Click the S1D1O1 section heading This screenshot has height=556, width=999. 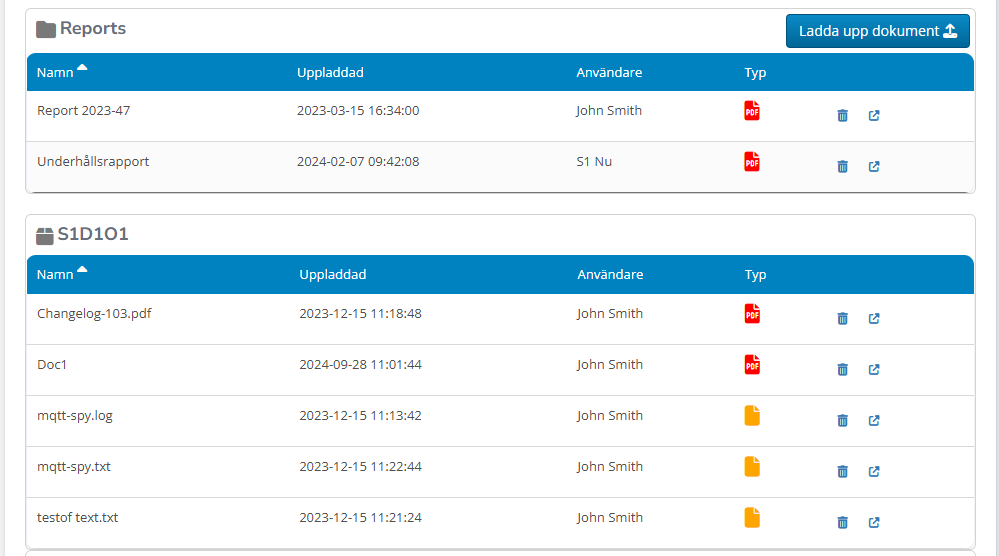pyautogui.click(x=93, y=235)
